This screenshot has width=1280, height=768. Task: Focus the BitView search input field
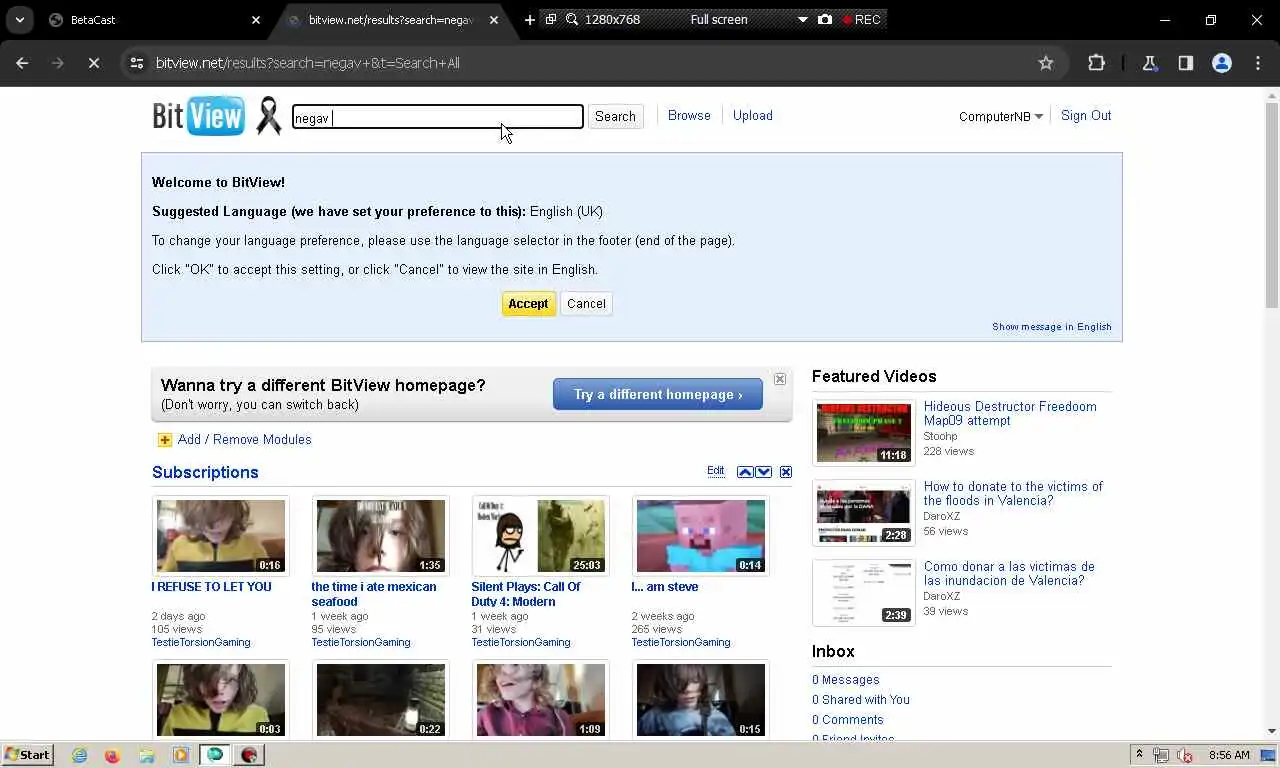[x=437, y=117]
